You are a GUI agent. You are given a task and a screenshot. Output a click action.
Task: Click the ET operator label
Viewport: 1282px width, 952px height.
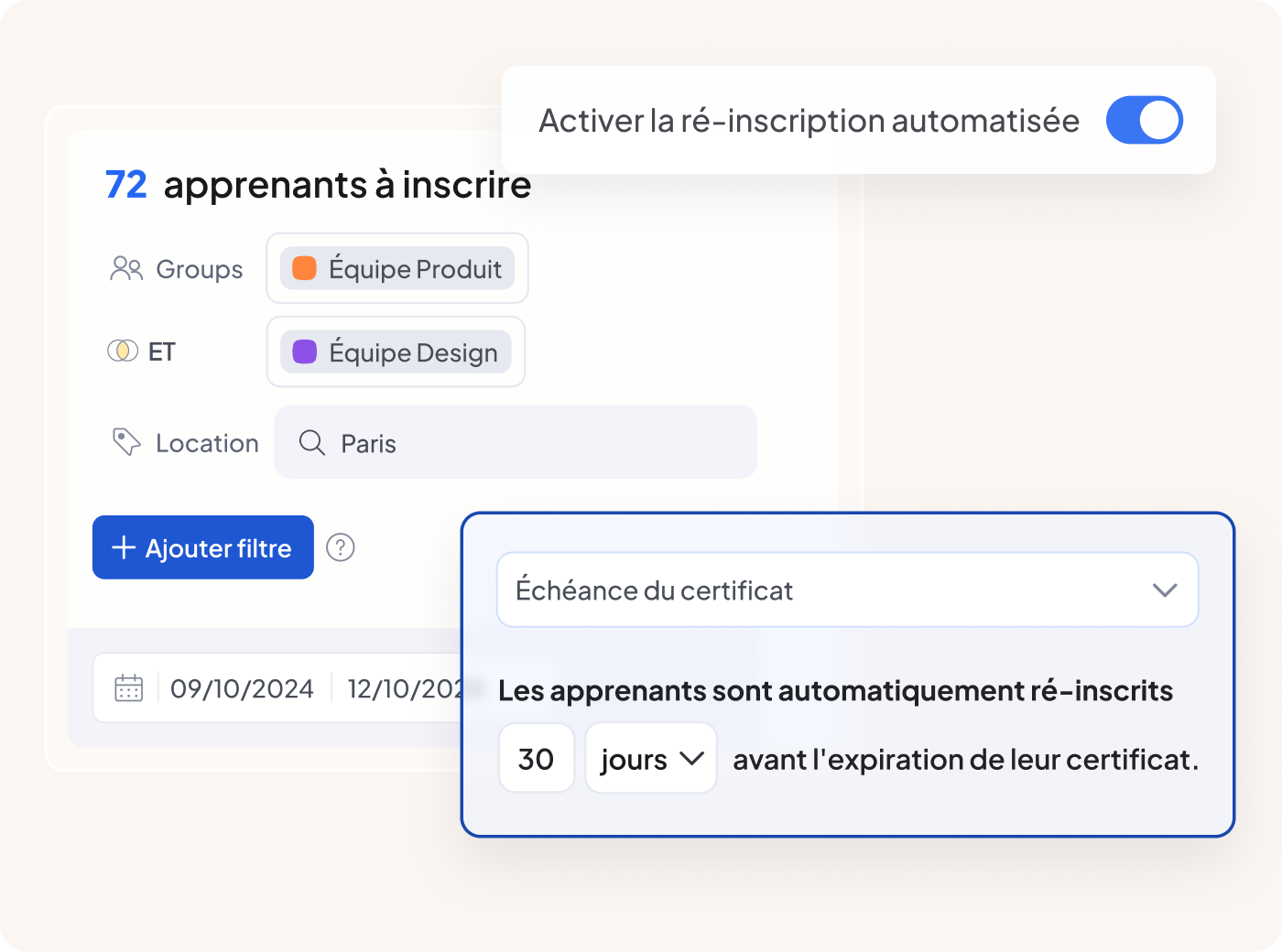pos(162,352)
